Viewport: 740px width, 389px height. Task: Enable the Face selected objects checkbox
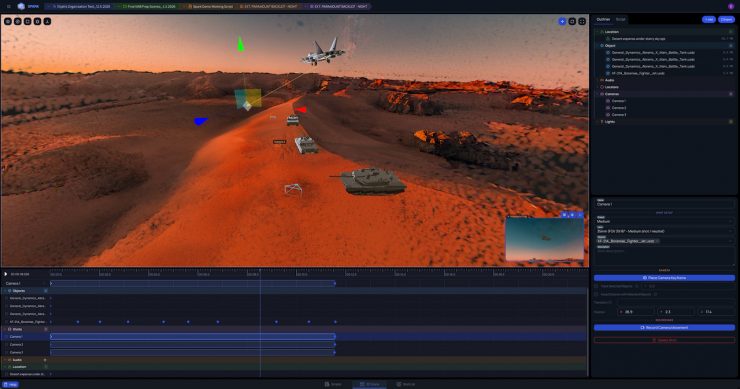coord(596,286)
